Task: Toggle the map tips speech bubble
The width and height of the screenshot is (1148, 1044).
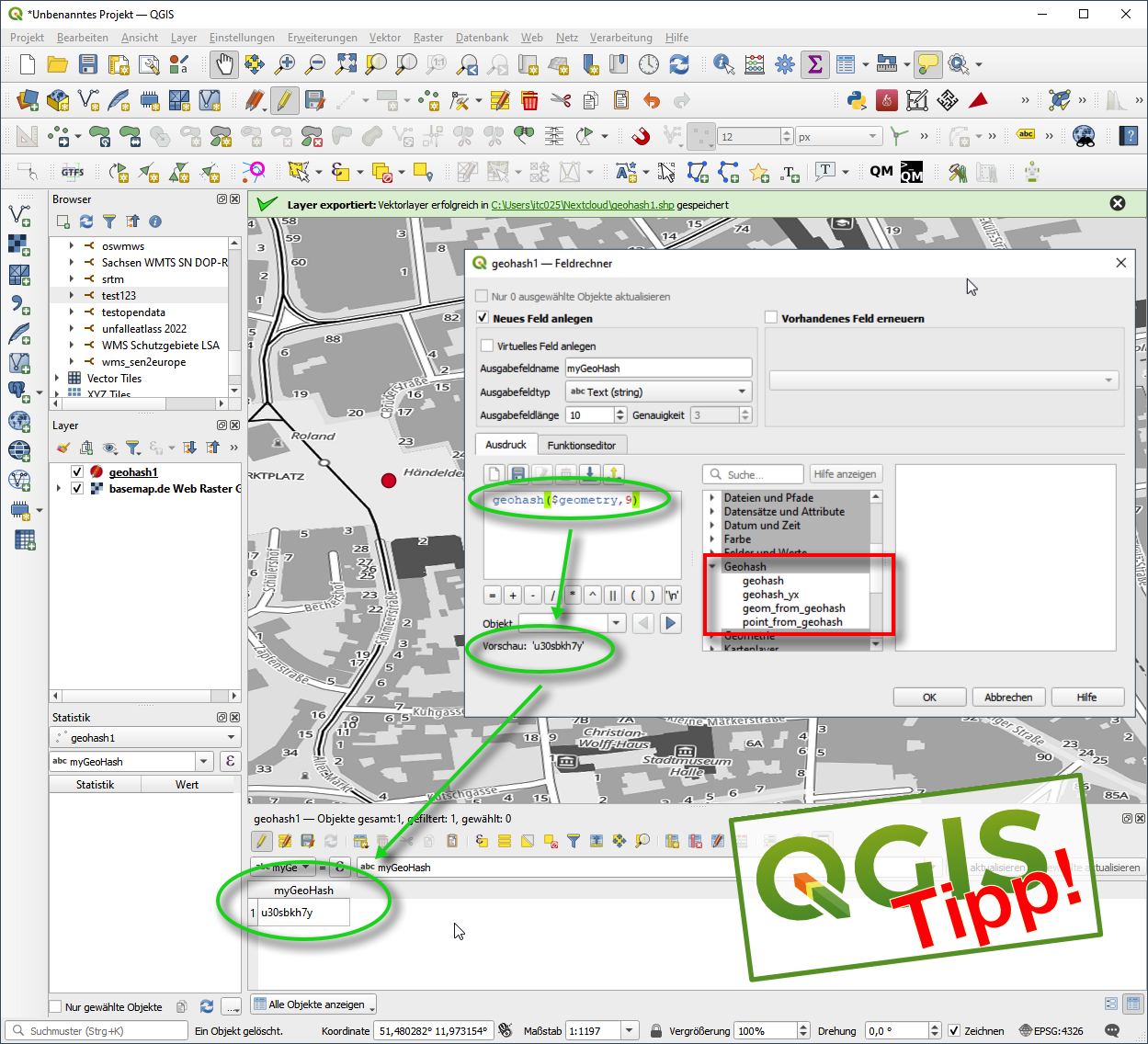Action: [928, 64]
